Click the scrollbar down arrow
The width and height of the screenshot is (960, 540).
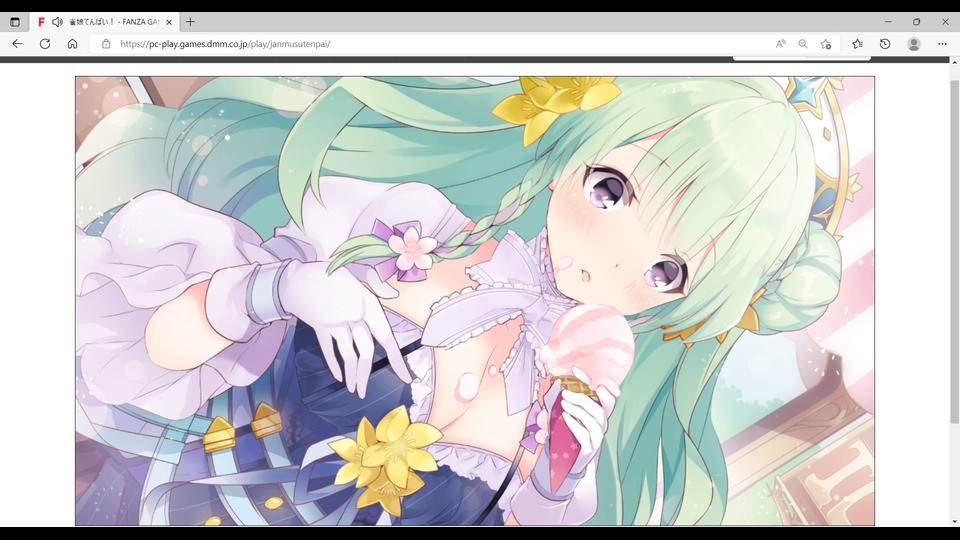click(954, 522)
